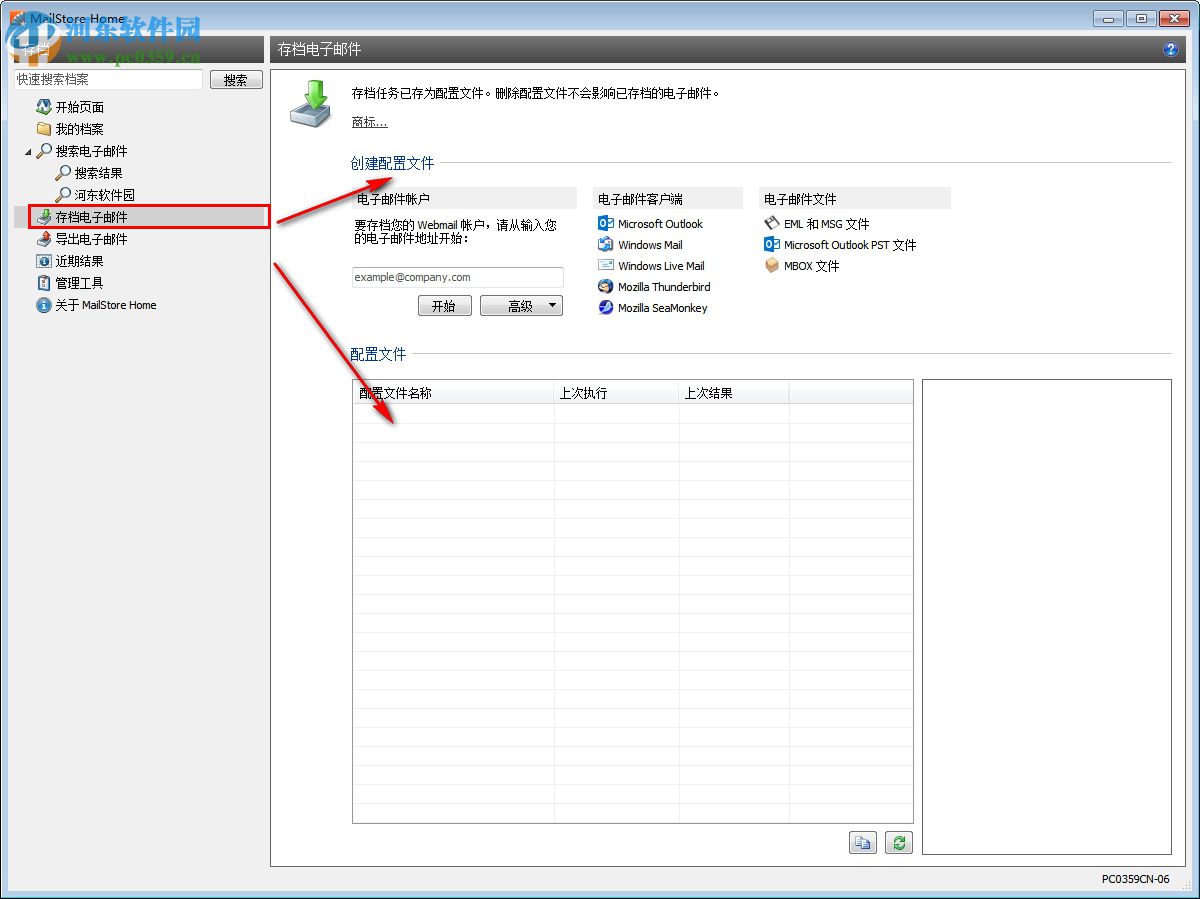1200x899 pixels.
Task: Choose Windows Live Mail link
Action: [661, 266]
